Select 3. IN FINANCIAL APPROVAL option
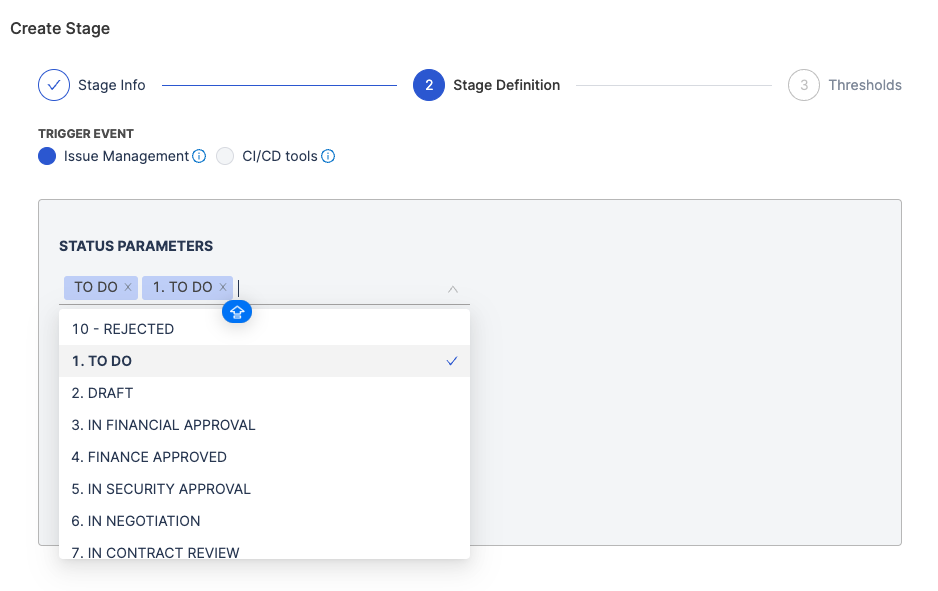 (264, 425)
